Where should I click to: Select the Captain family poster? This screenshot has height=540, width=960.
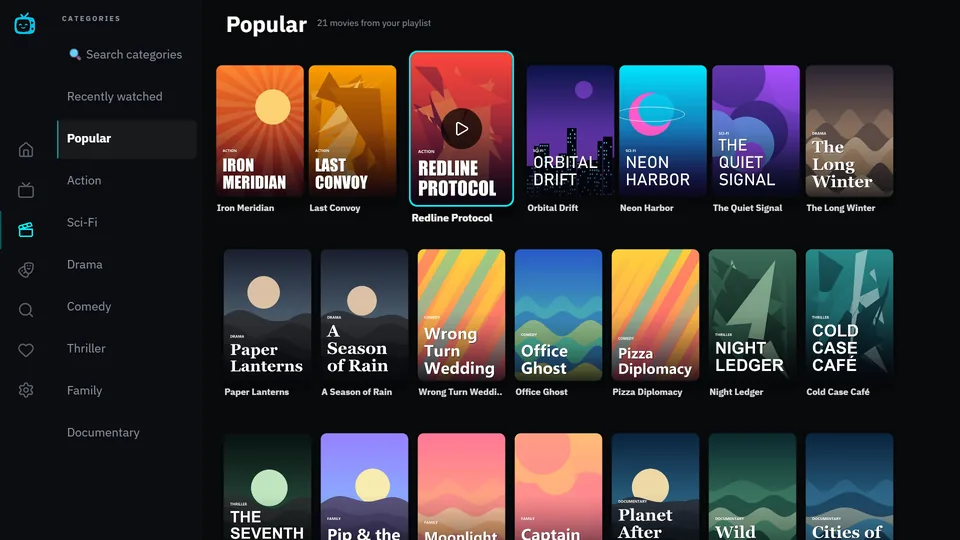pyautogui.click(x=558, y=487)
